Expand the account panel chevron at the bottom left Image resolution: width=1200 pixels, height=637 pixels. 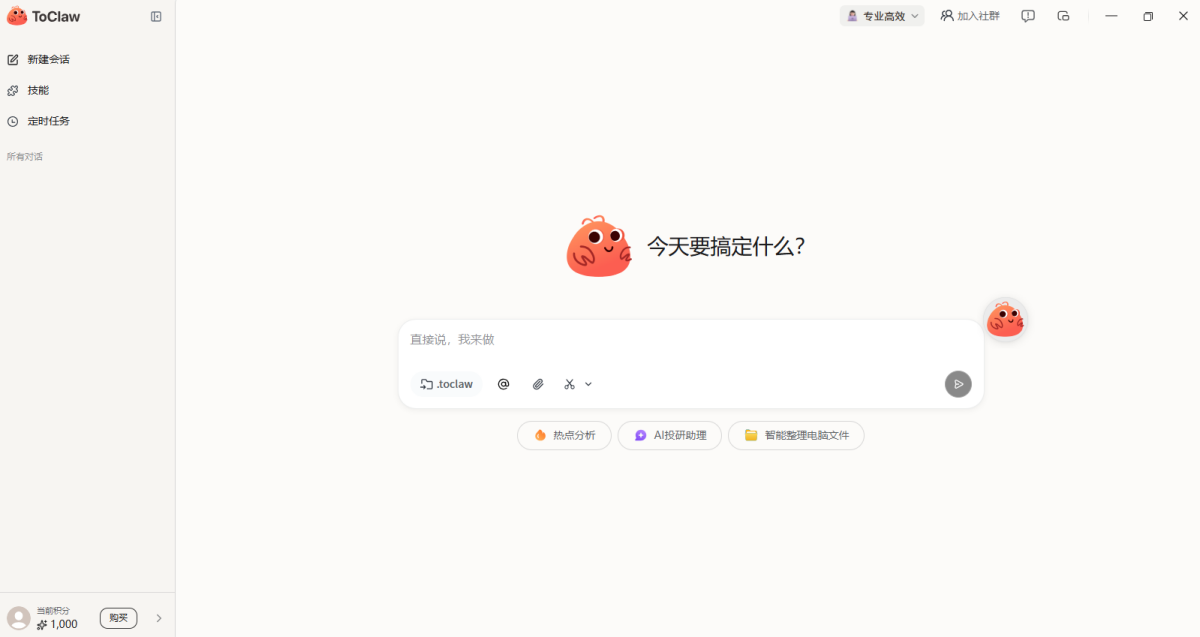158,618
